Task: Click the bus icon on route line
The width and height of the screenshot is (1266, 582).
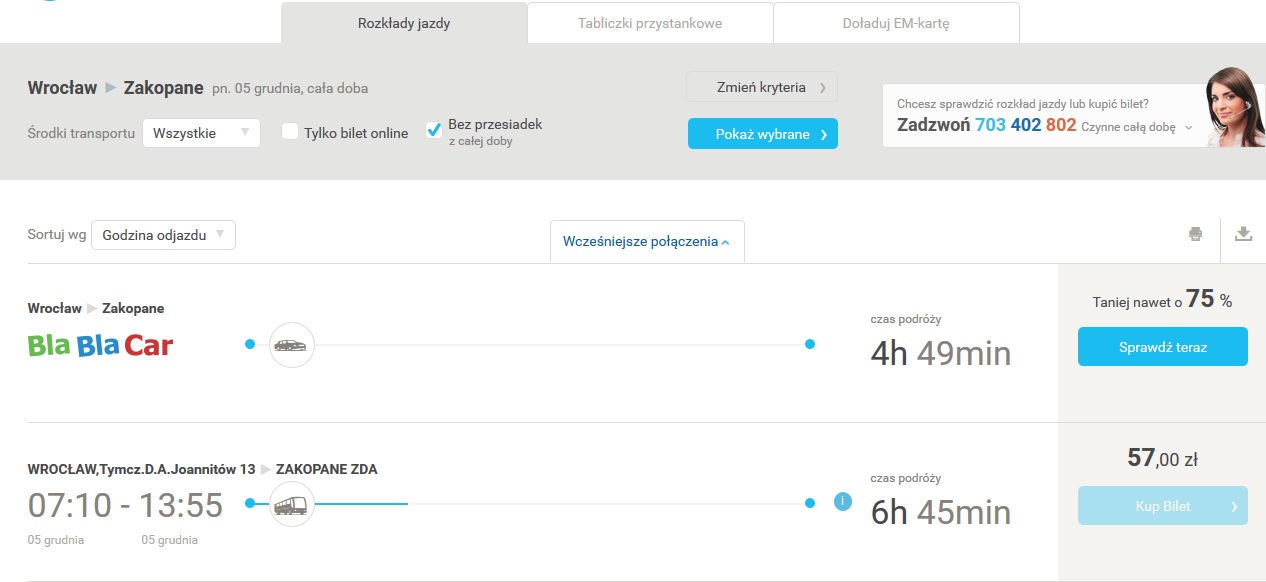Action: (x=291, y=505)
